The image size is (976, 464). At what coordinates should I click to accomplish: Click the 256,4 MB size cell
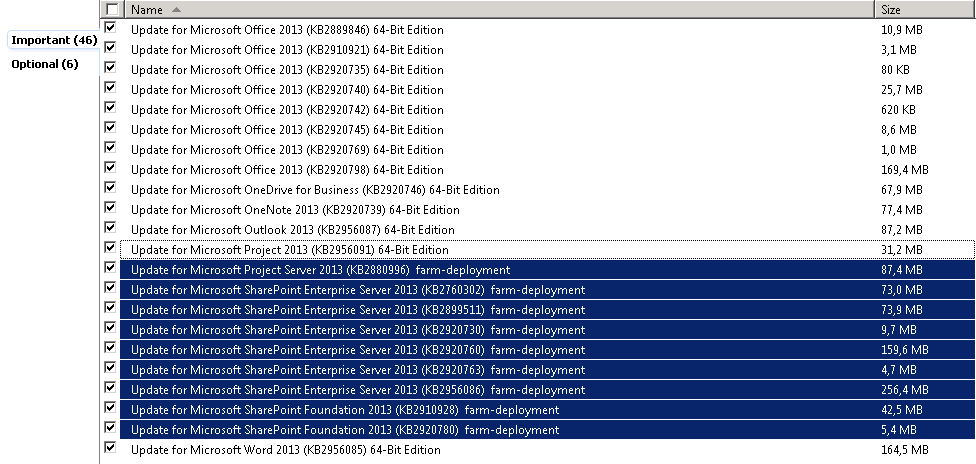point(904,390)
